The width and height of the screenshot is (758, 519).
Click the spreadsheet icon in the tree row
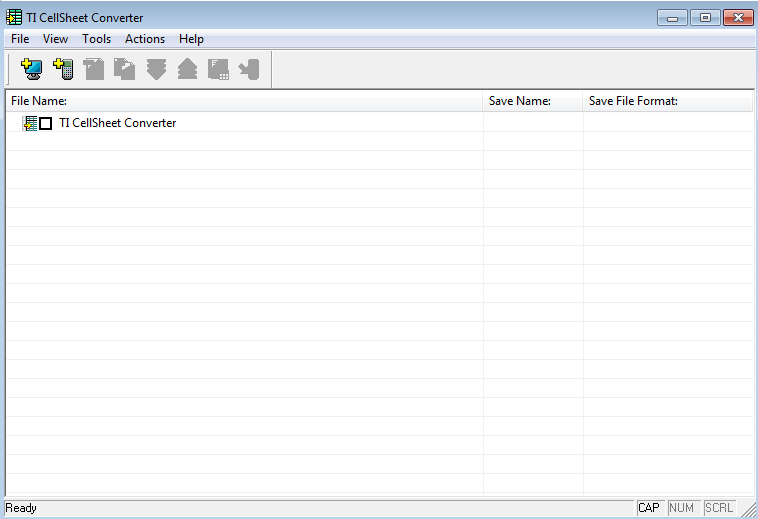click(30, 123)
